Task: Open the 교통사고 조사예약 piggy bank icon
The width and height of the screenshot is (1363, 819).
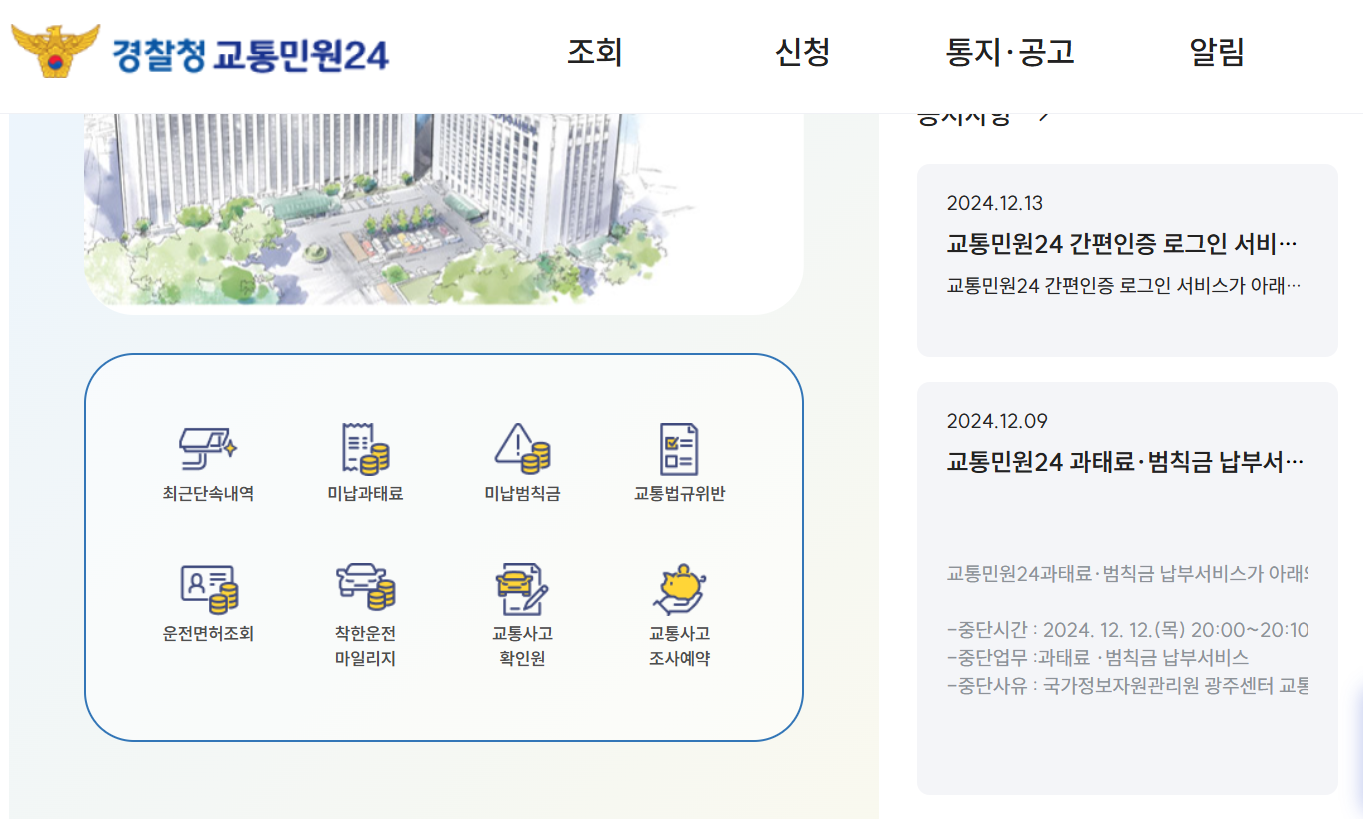Action: click(679, 588)
